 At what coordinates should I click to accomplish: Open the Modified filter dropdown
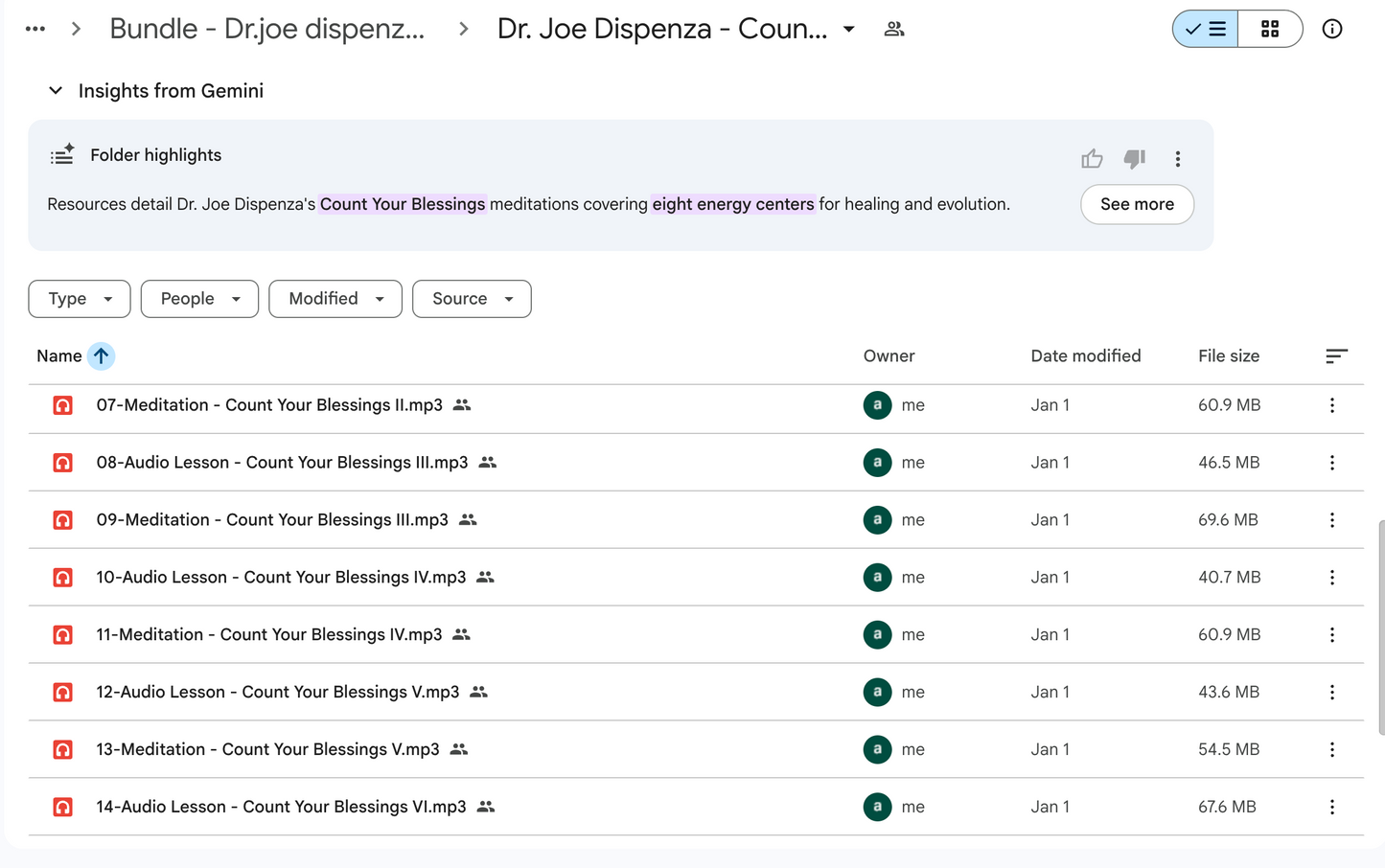(x=335, y=299)
